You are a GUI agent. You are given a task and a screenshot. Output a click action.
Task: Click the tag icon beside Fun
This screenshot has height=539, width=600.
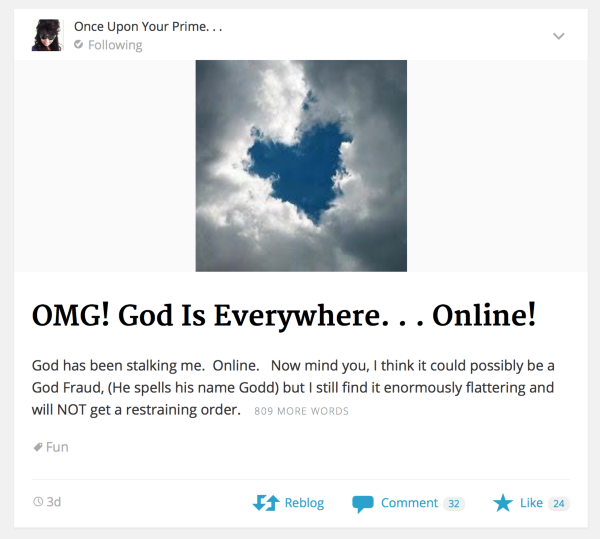pos(38,447)
